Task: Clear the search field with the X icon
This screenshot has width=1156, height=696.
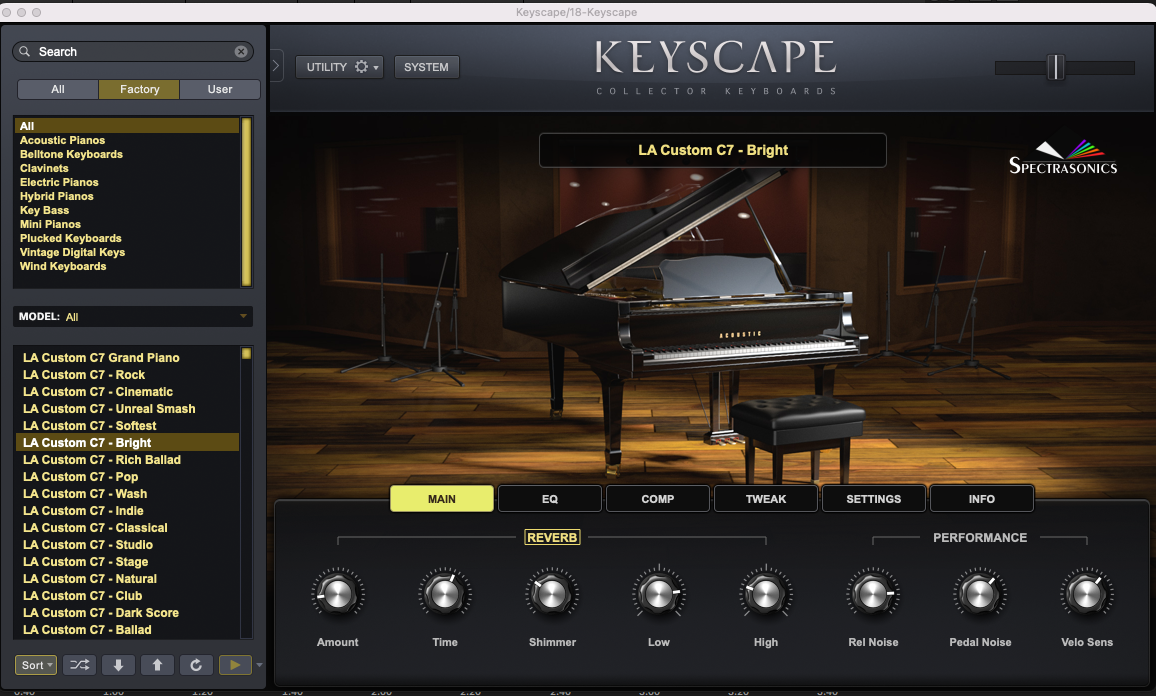Action: (x=241, y=52)
